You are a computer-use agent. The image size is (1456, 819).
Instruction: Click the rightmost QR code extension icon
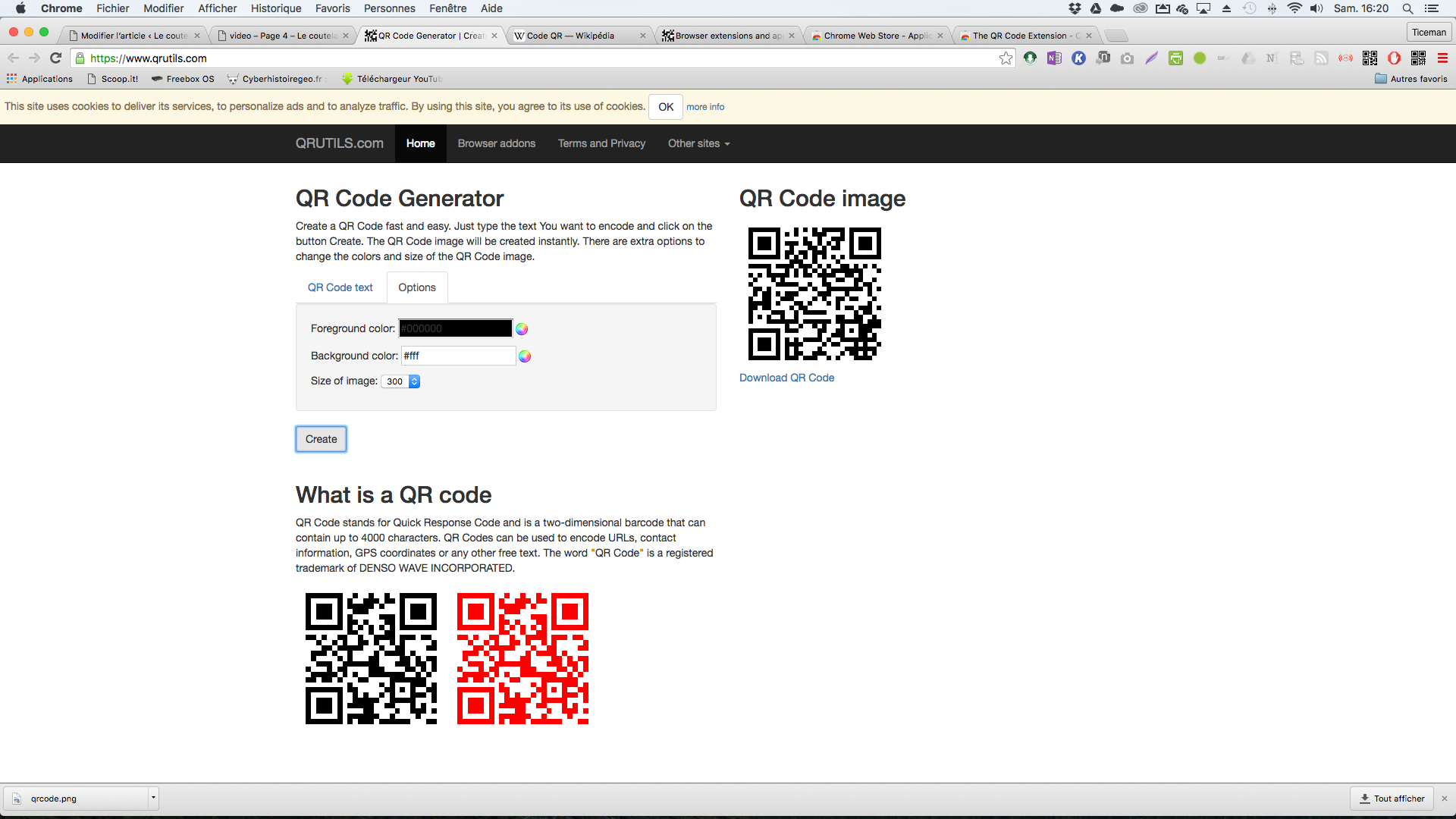click(x=1418, y=58)
